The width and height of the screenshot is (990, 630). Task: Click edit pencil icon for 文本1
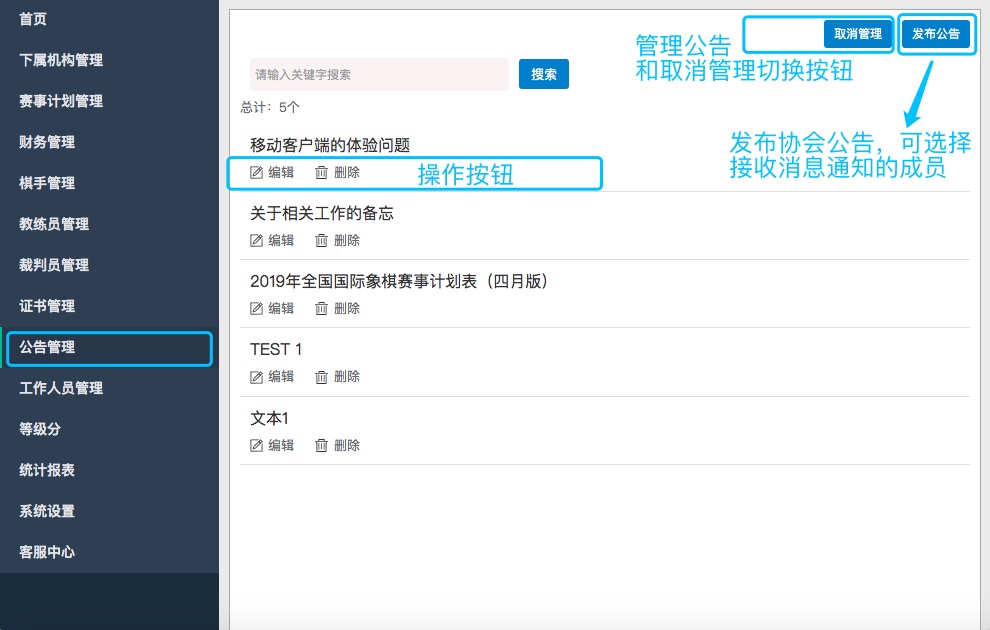point(256,446)
